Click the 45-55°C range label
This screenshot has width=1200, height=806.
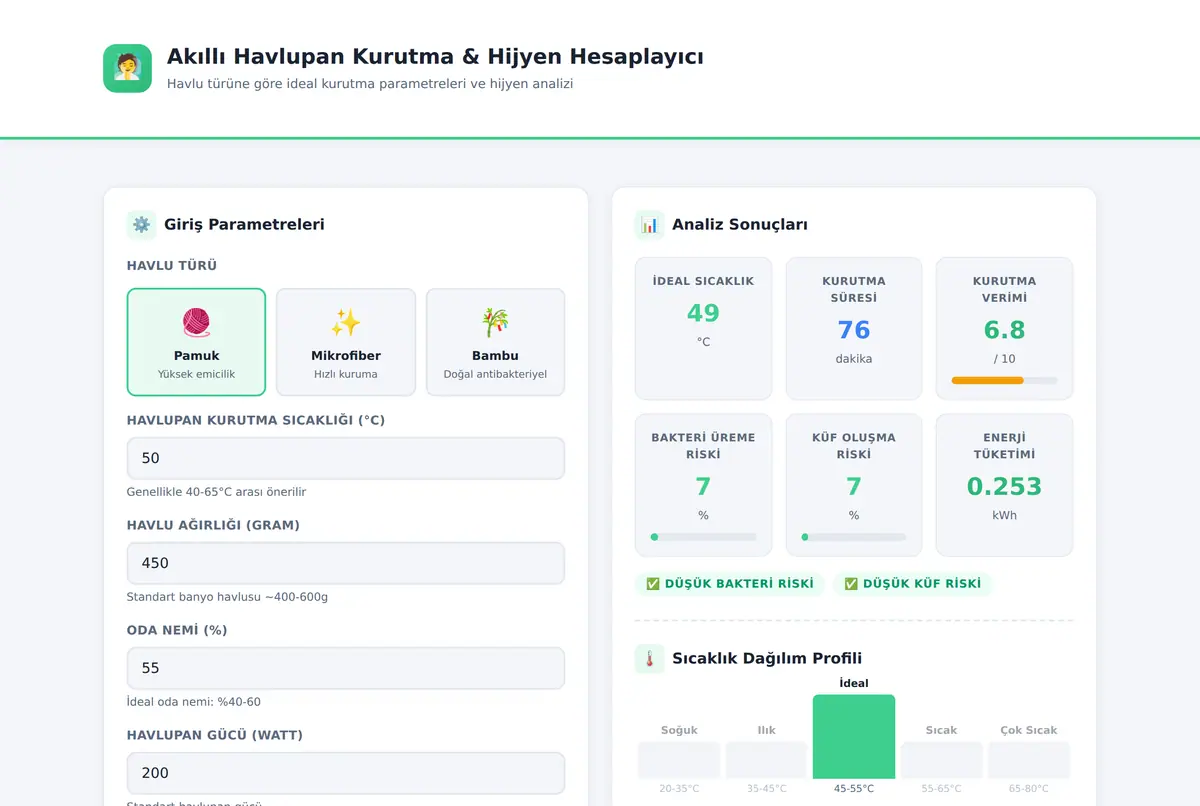pos(854,789)
